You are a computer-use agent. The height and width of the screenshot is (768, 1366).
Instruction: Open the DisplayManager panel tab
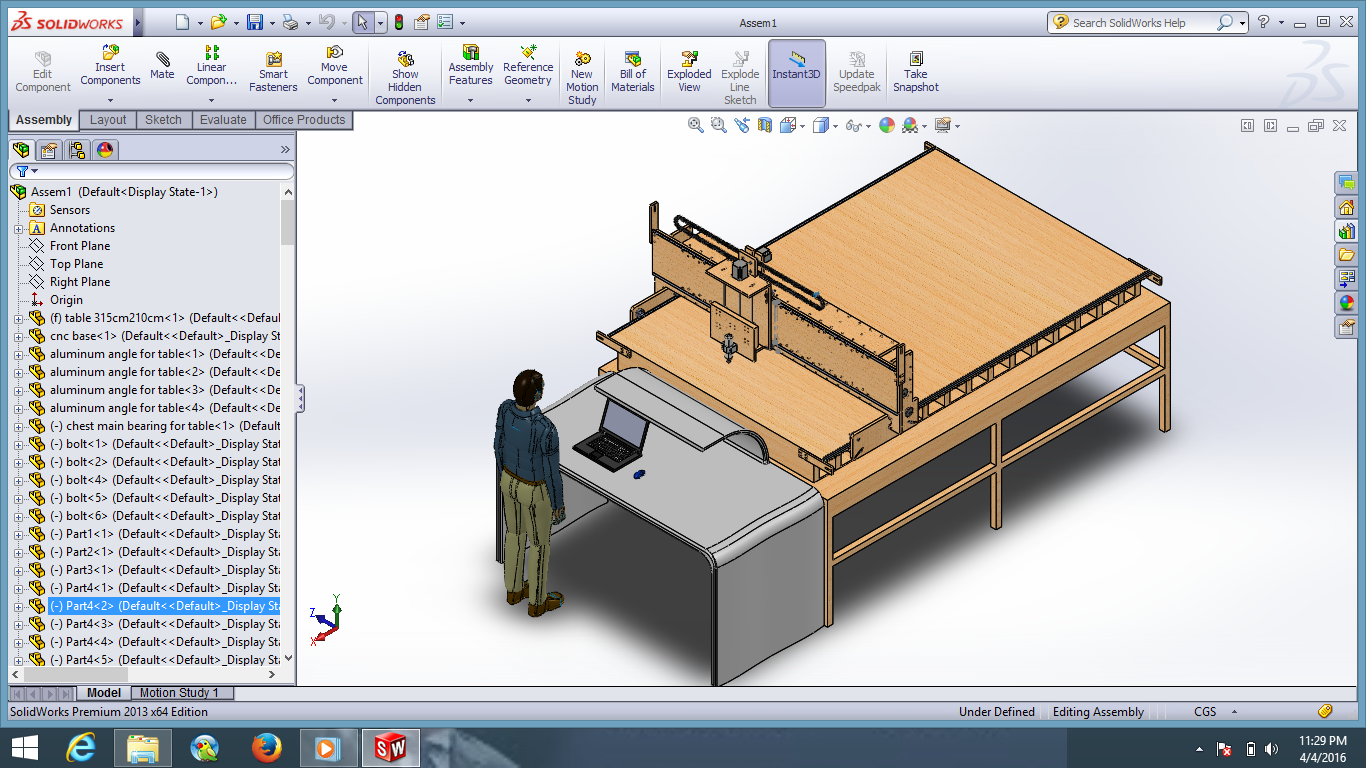(105, 150)
